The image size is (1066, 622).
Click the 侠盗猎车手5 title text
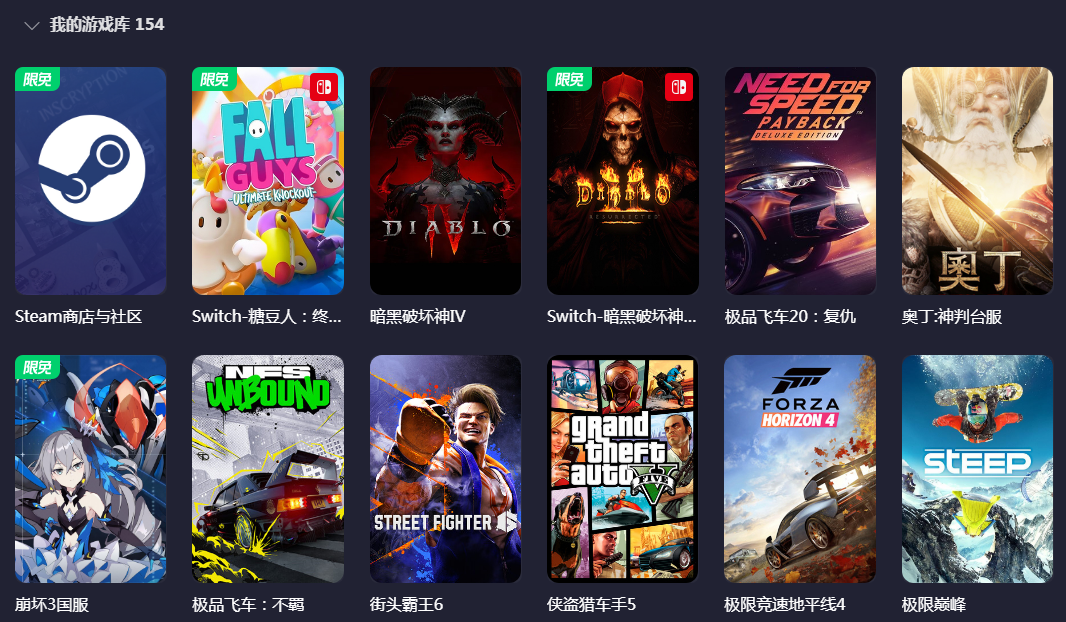pos(591,604)
